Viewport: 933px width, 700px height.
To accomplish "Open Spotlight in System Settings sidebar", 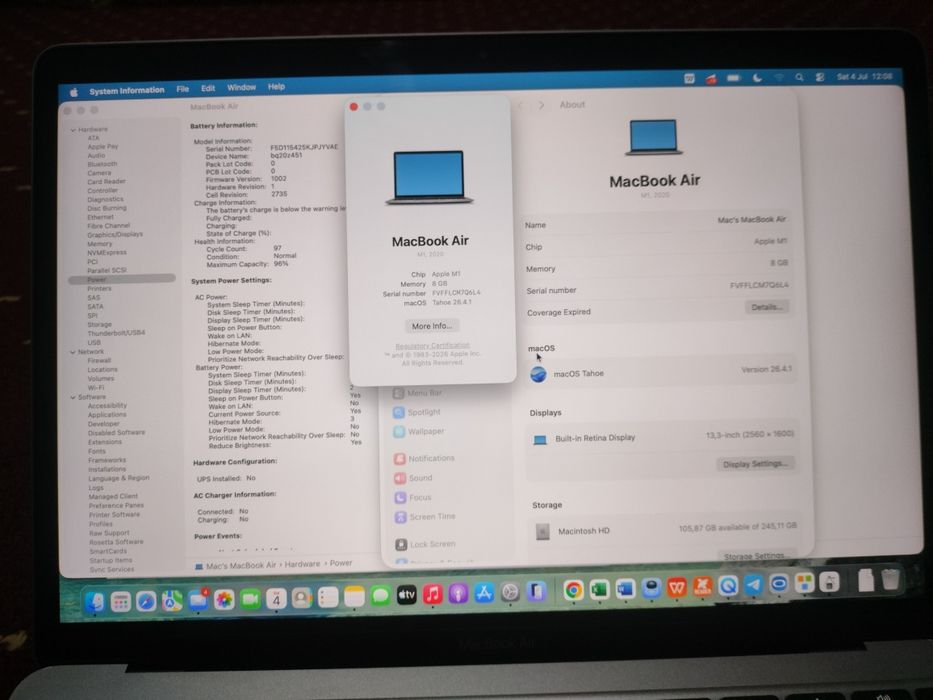I will (x=417, y=412).
